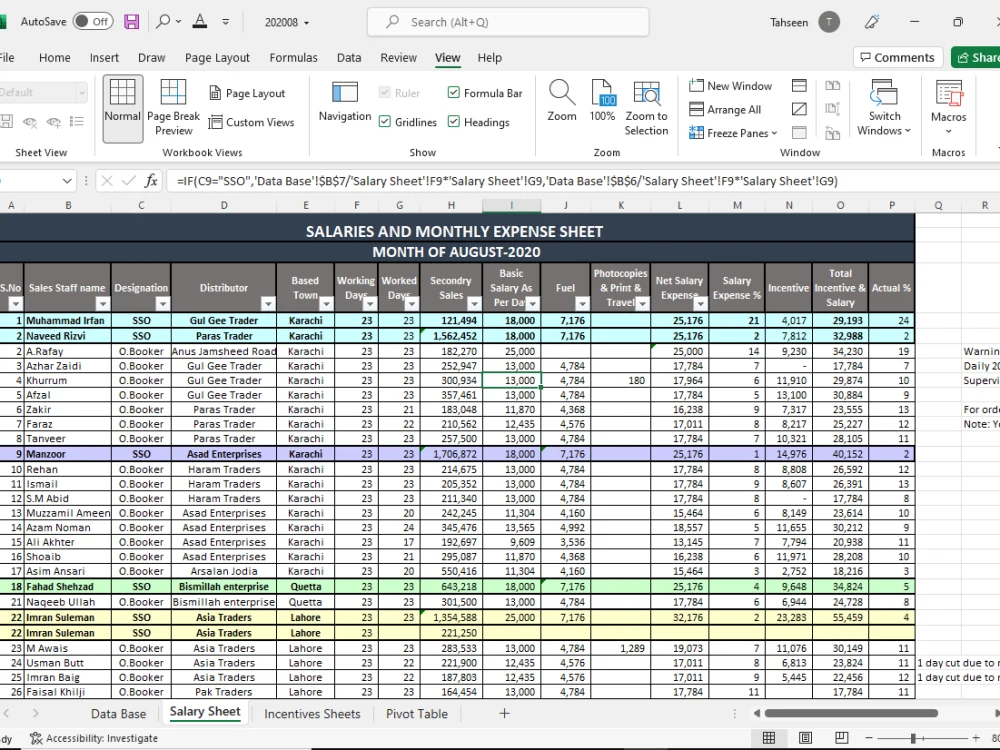Open Distributor column filter dropdown
The image size is (1000, 750).
pos(268,304)
